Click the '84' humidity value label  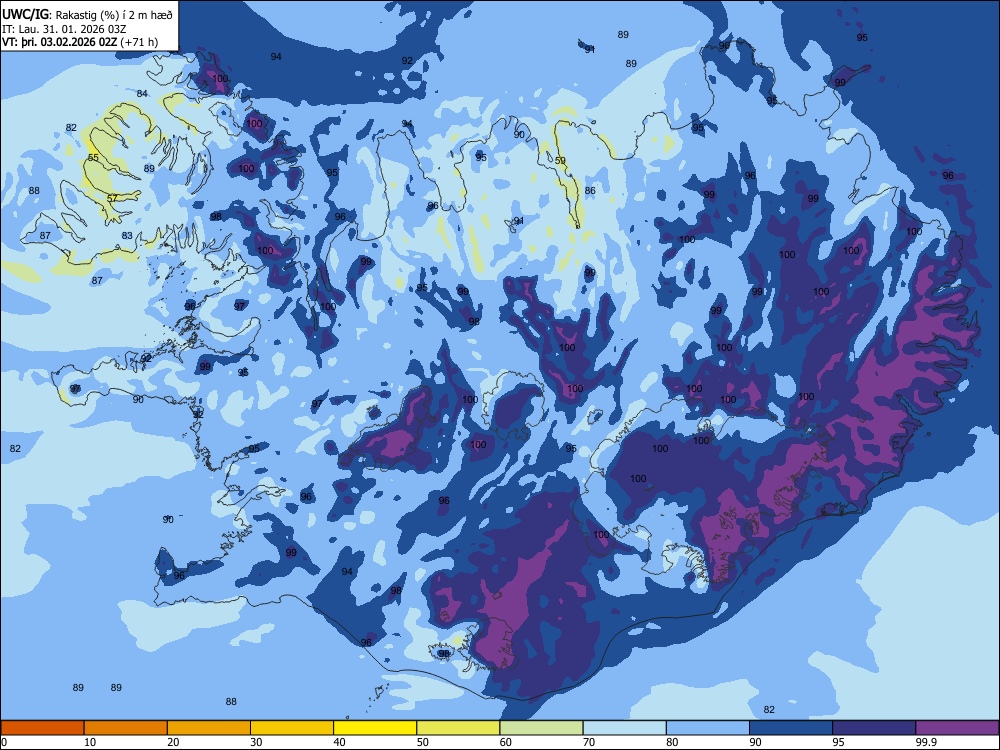pos(142,94)
